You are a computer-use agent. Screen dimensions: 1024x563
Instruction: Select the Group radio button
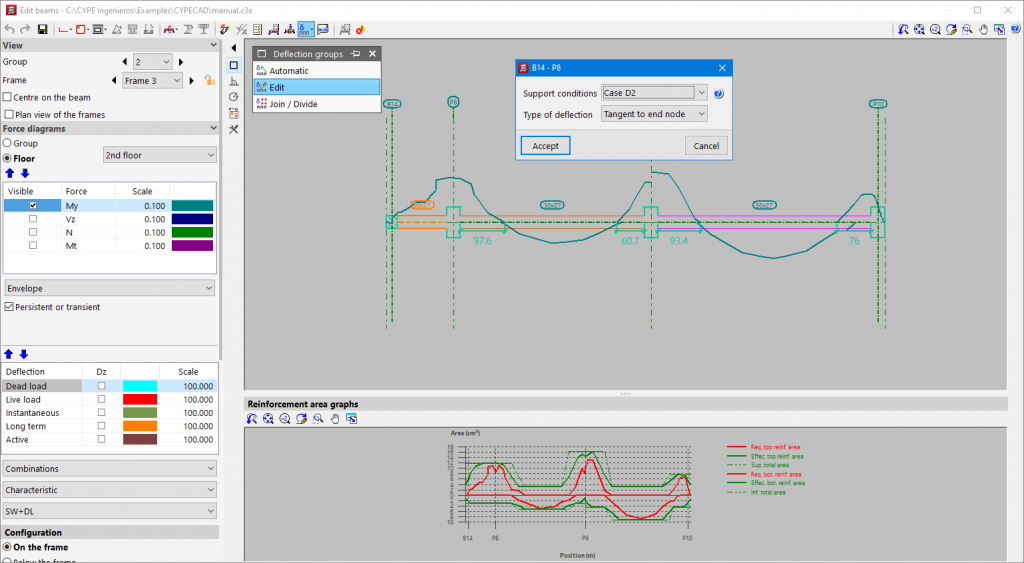point(8,143)
